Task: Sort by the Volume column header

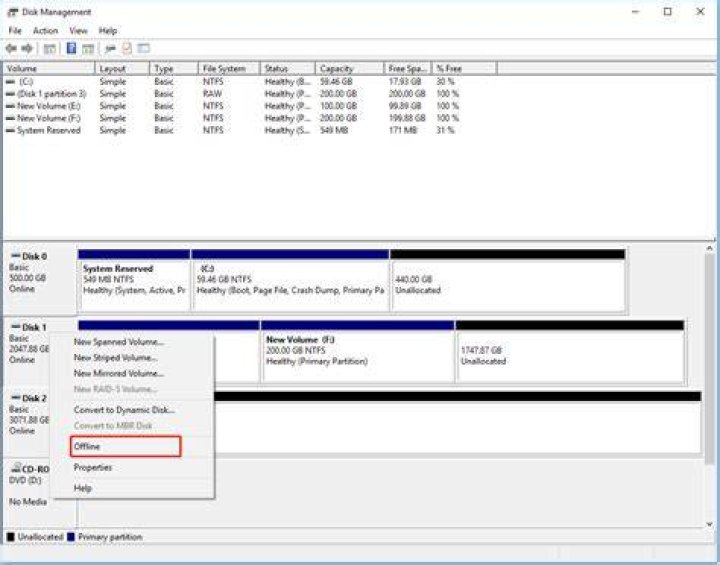Action: [x=49, y=68]
